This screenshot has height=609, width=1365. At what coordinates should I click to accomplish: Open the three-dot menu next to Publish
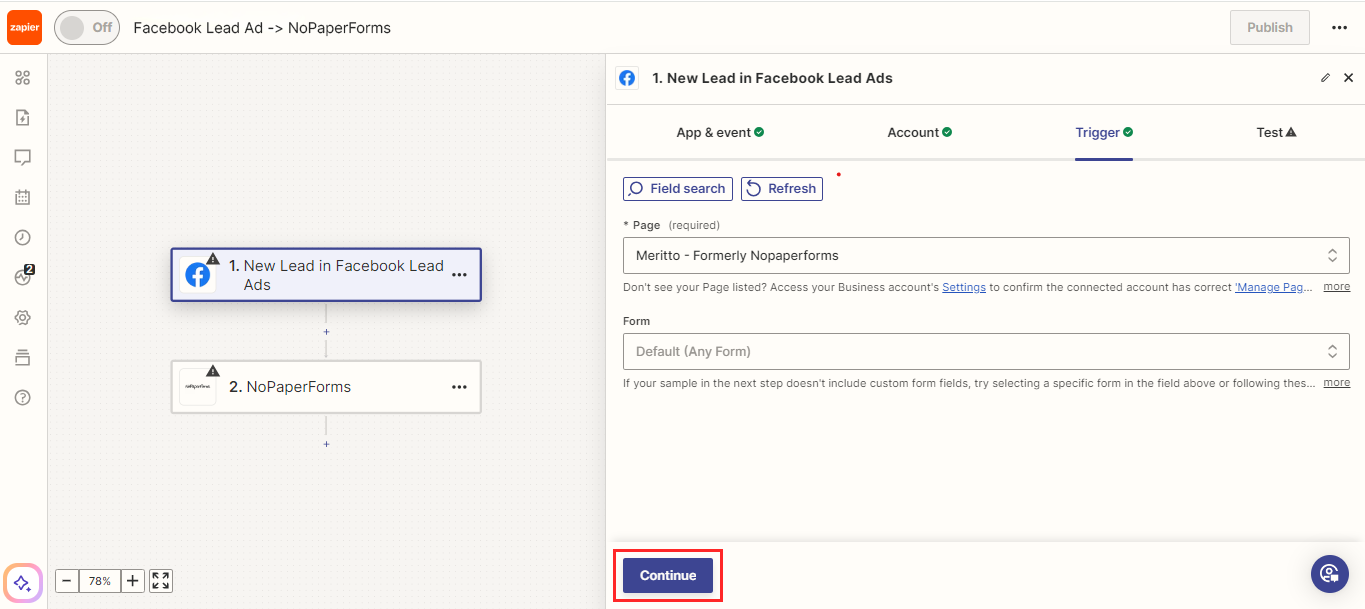pyautogui.click(x=1340, y=27)
